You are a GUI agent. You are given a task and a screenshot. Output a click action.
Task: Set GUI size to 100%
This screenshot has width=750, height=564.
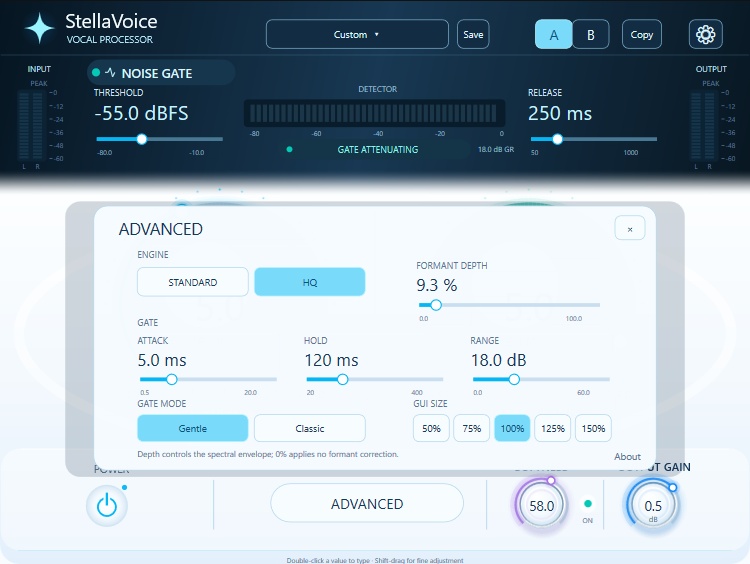click(x=512, y=428)
